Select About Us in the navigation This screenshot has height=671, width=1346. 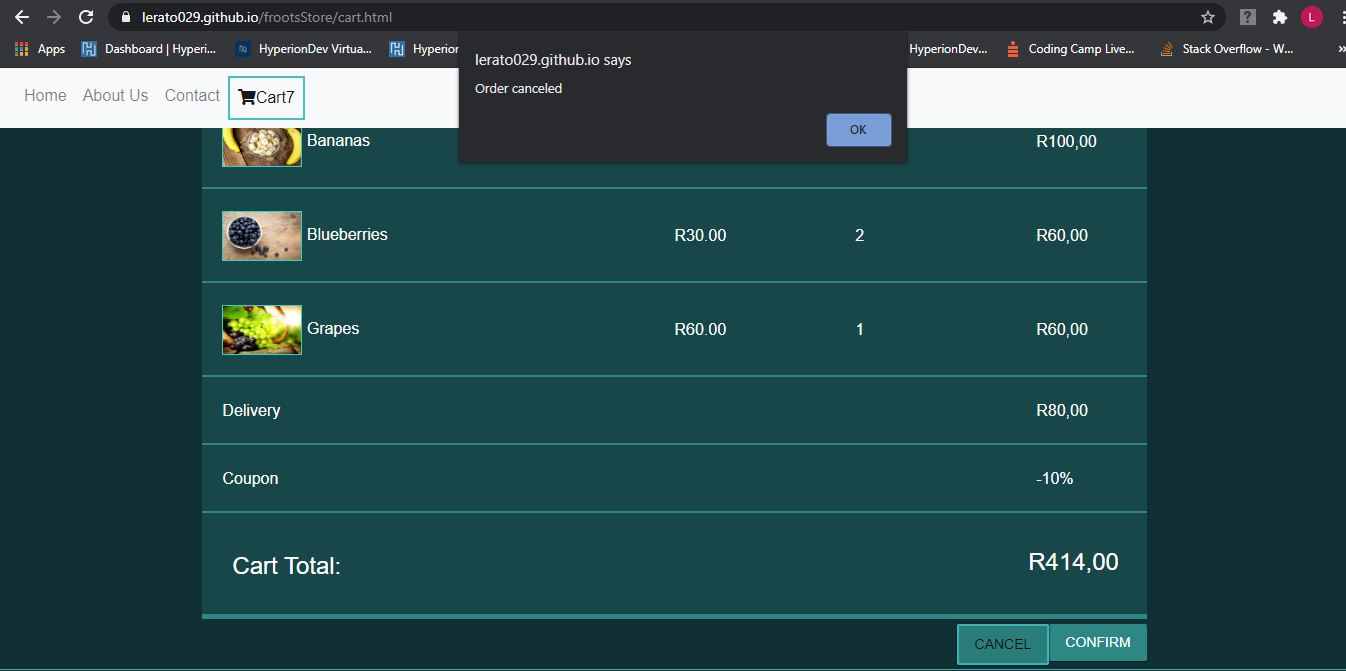[x=115, y=95]
